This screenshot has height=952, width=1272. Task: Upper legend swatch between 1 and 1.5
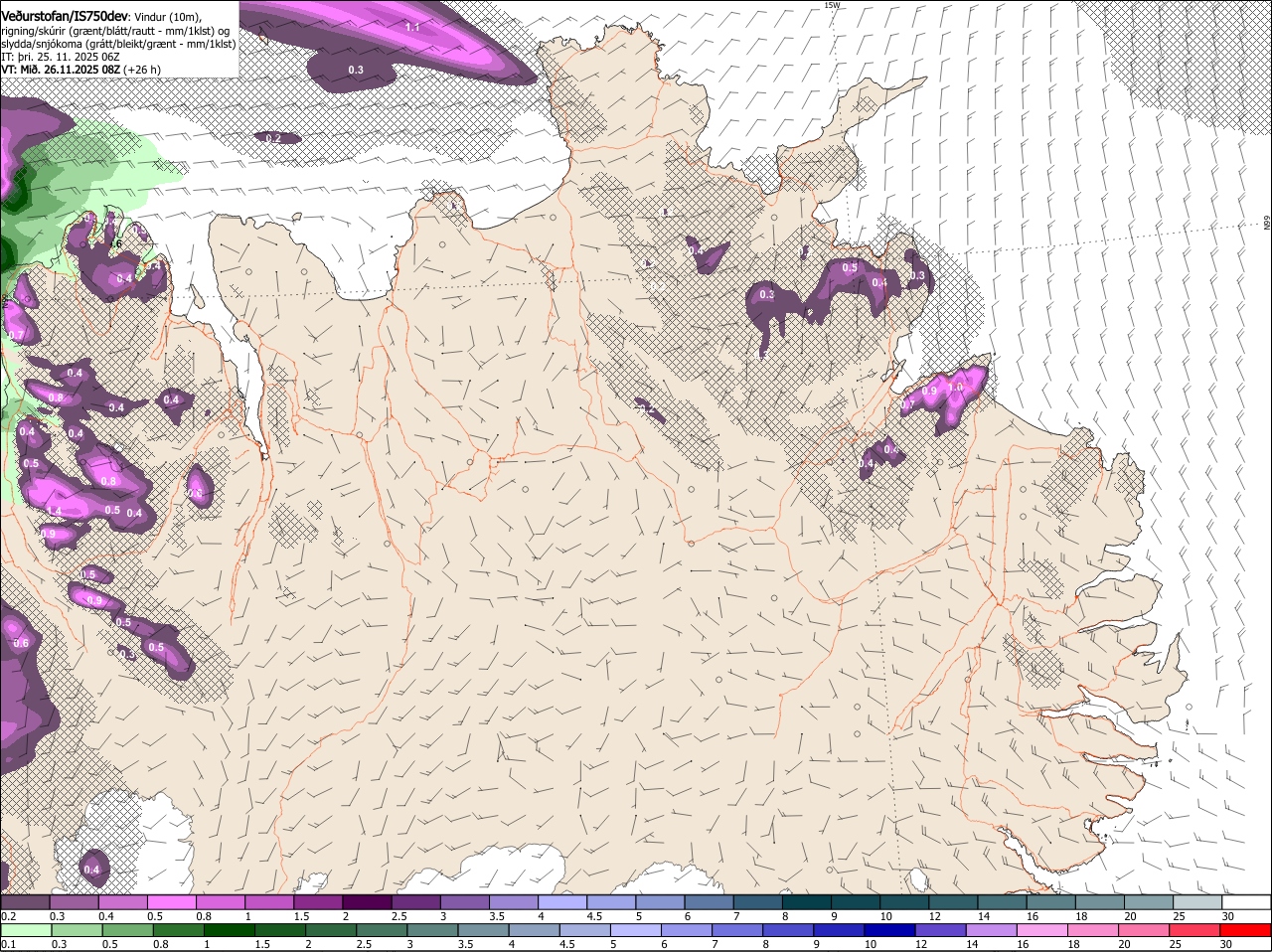coord(269,901)
